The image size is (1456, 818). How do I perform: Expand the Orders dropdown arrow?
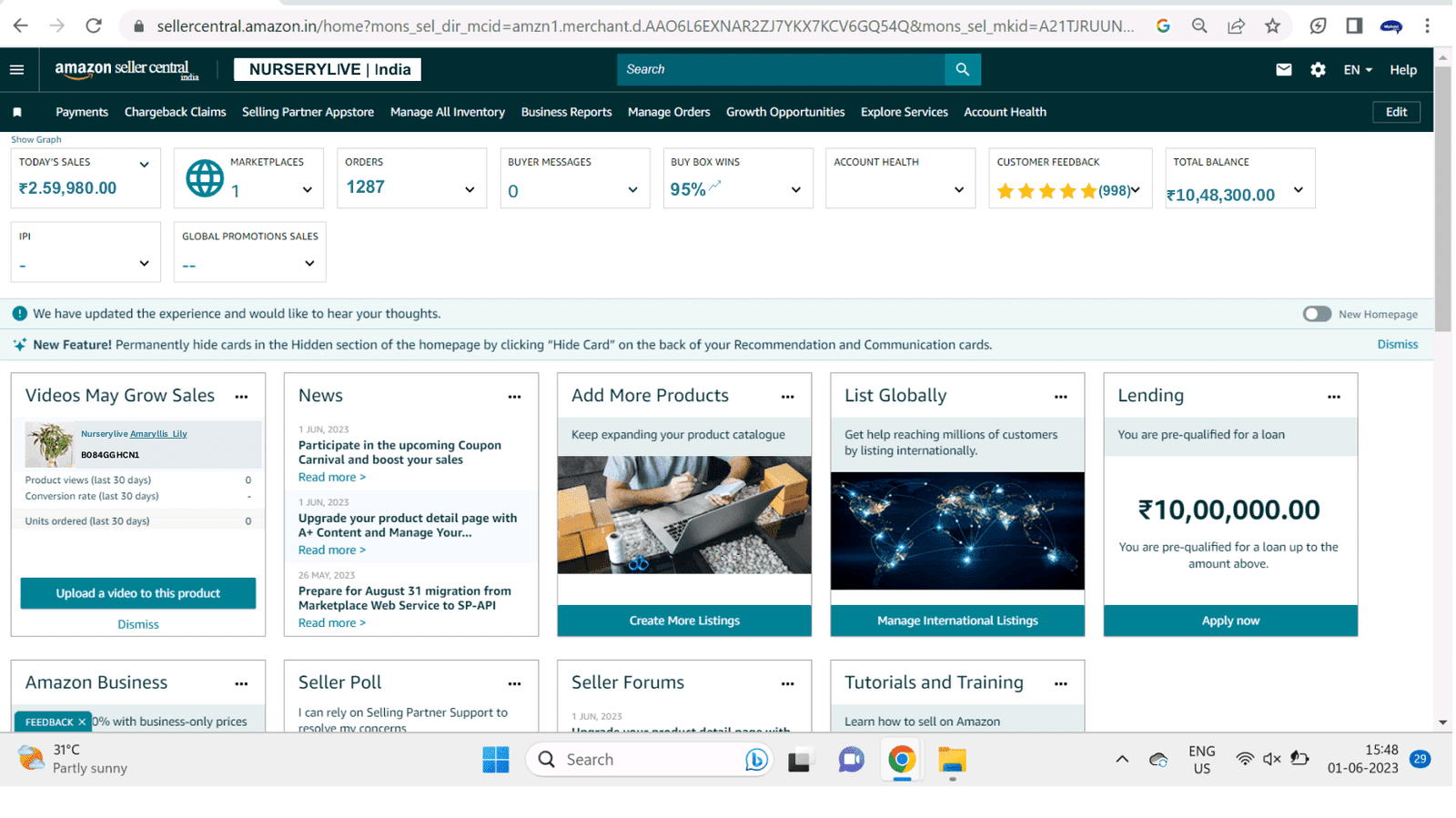click(x=470, y=190)
